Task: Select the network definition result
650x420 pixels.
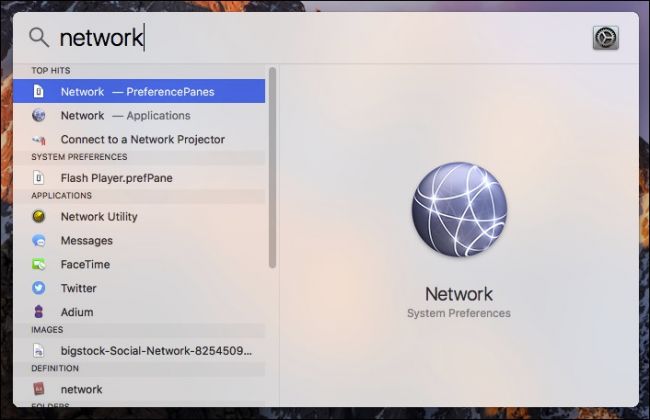Action: [139, 389]
